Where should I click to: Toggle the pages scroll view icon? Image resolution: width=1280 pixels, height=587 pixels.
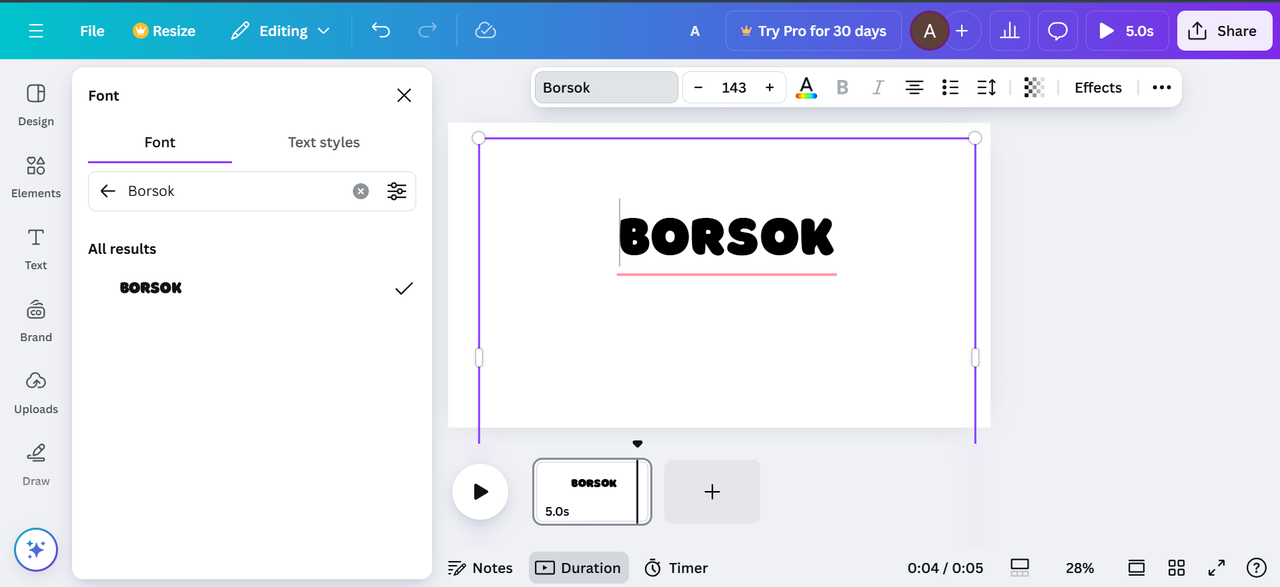click(1137, 568)
